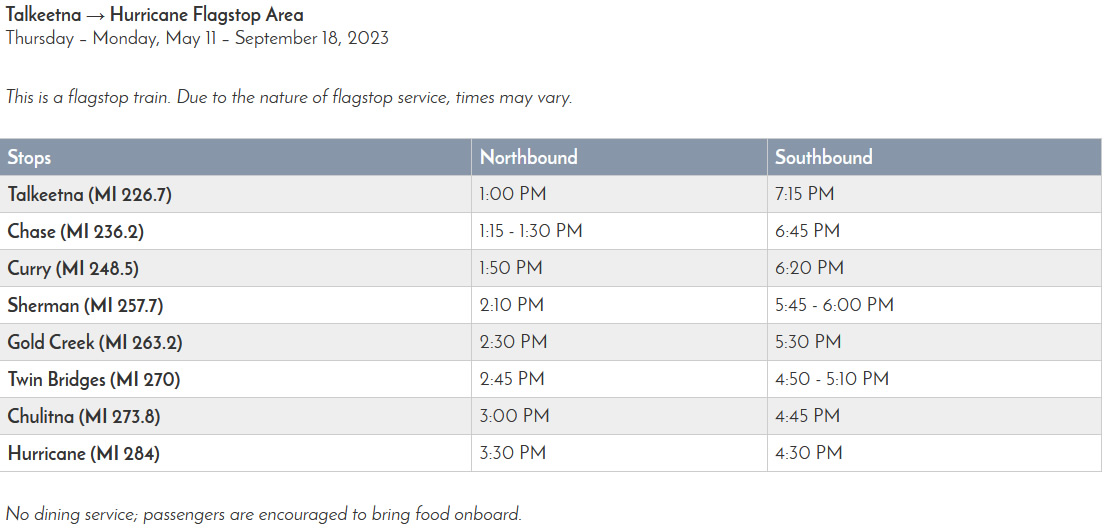This screenshot has width=1106, height=528.
Task: Click the Northbound column header
Action: tap(528, 157)
